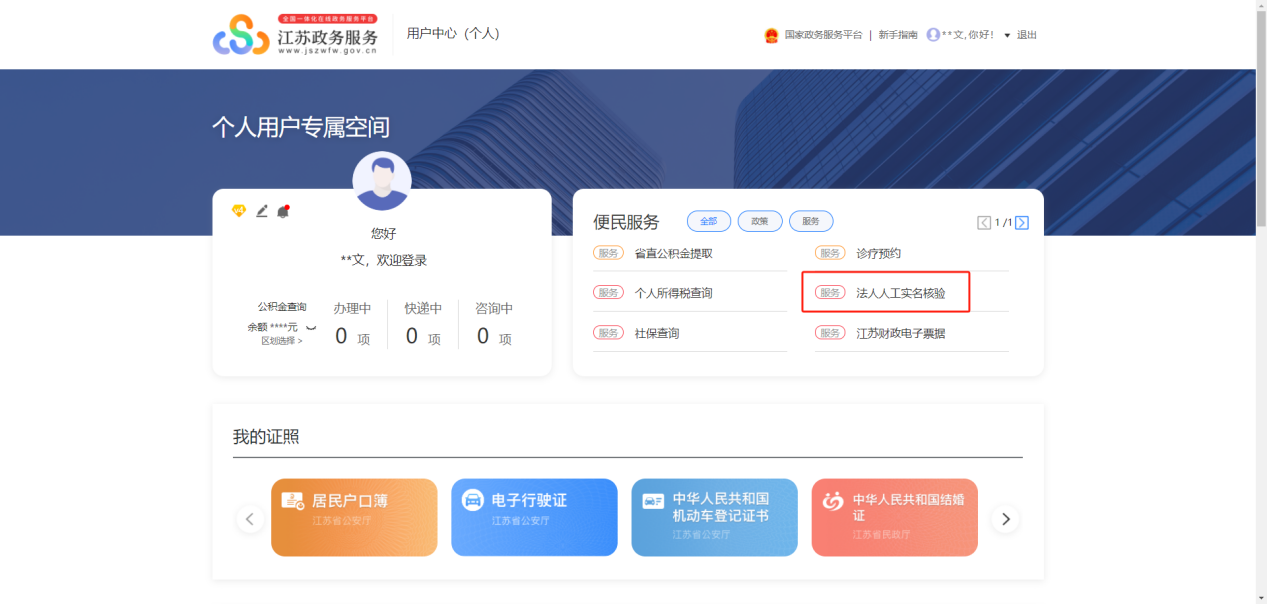Image resolution: width=1267 pixels, height=604 pixels.
Task: Go to previous page of 便民服务
Action: click(x=984, y=223)
